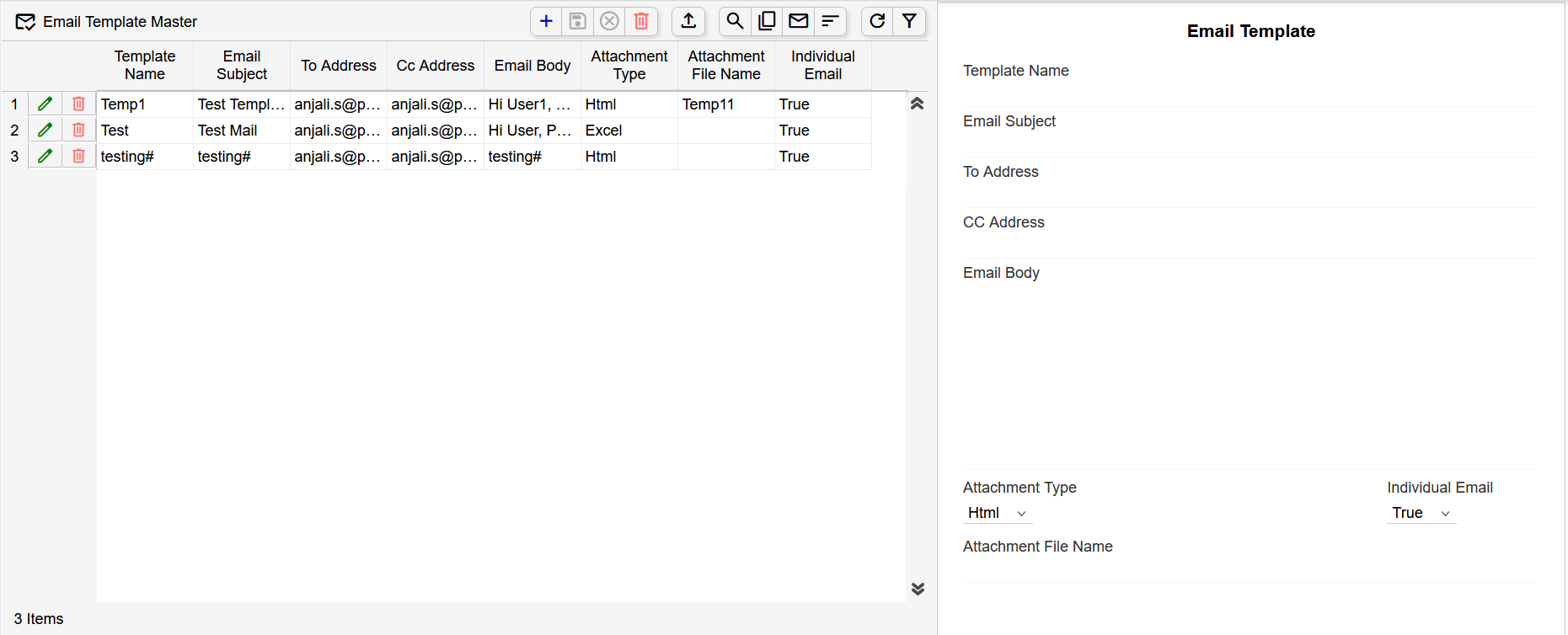Sort by Template Name column header
This screenshot has height=635, width=1568.
pyautogui.click(x=145, y=66)
